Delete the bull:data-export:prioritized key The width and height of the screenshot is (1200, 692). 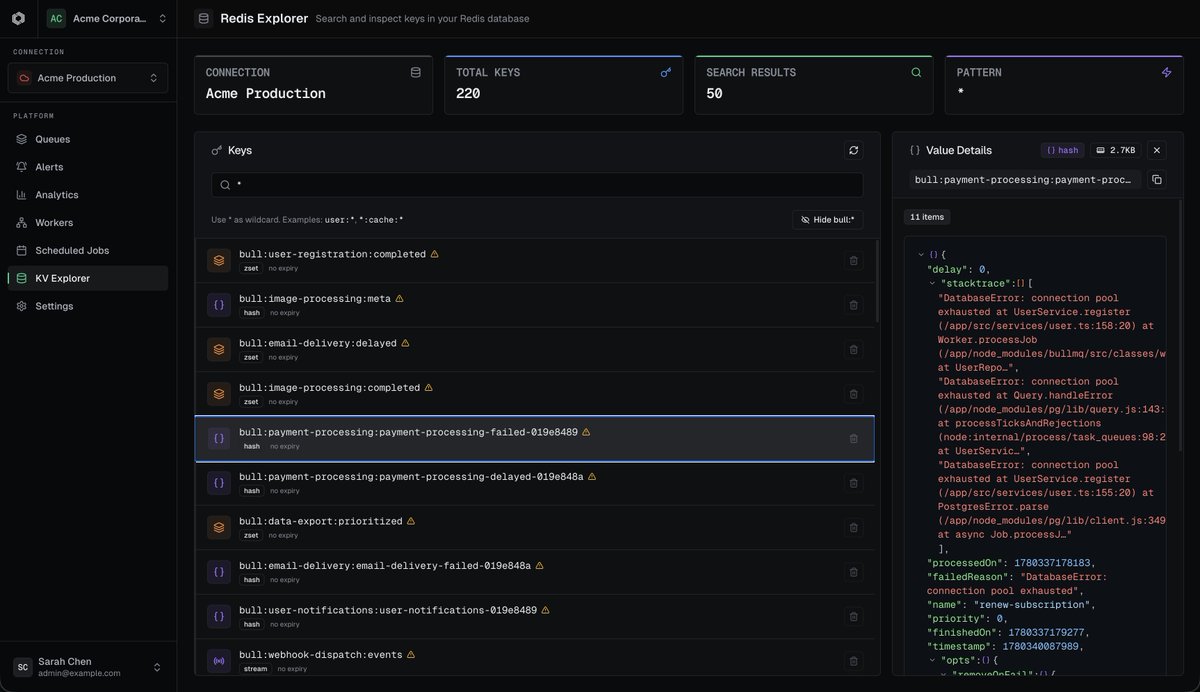pos(853,527)
